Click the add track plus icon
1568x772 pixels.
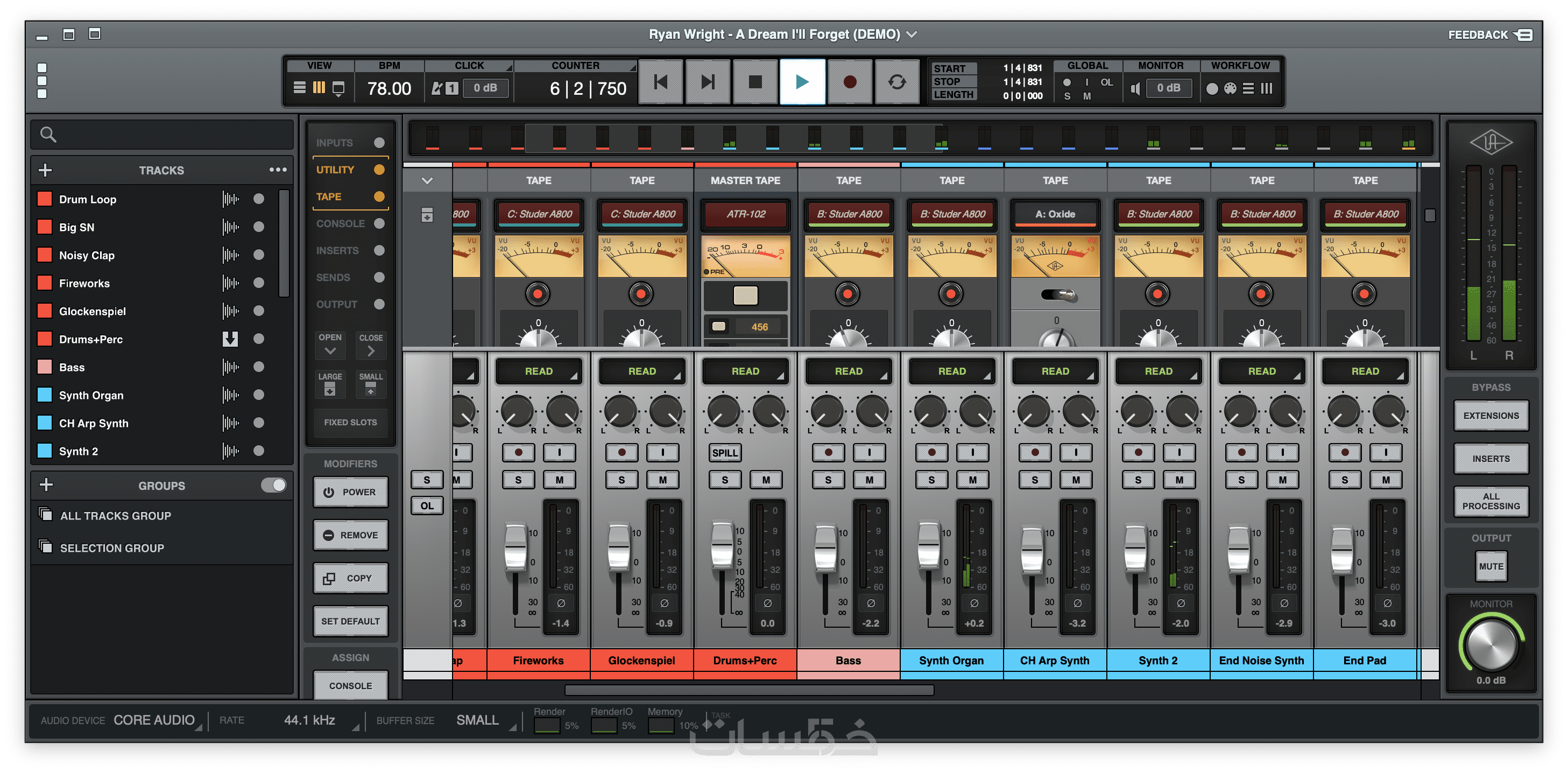point(45,170)
